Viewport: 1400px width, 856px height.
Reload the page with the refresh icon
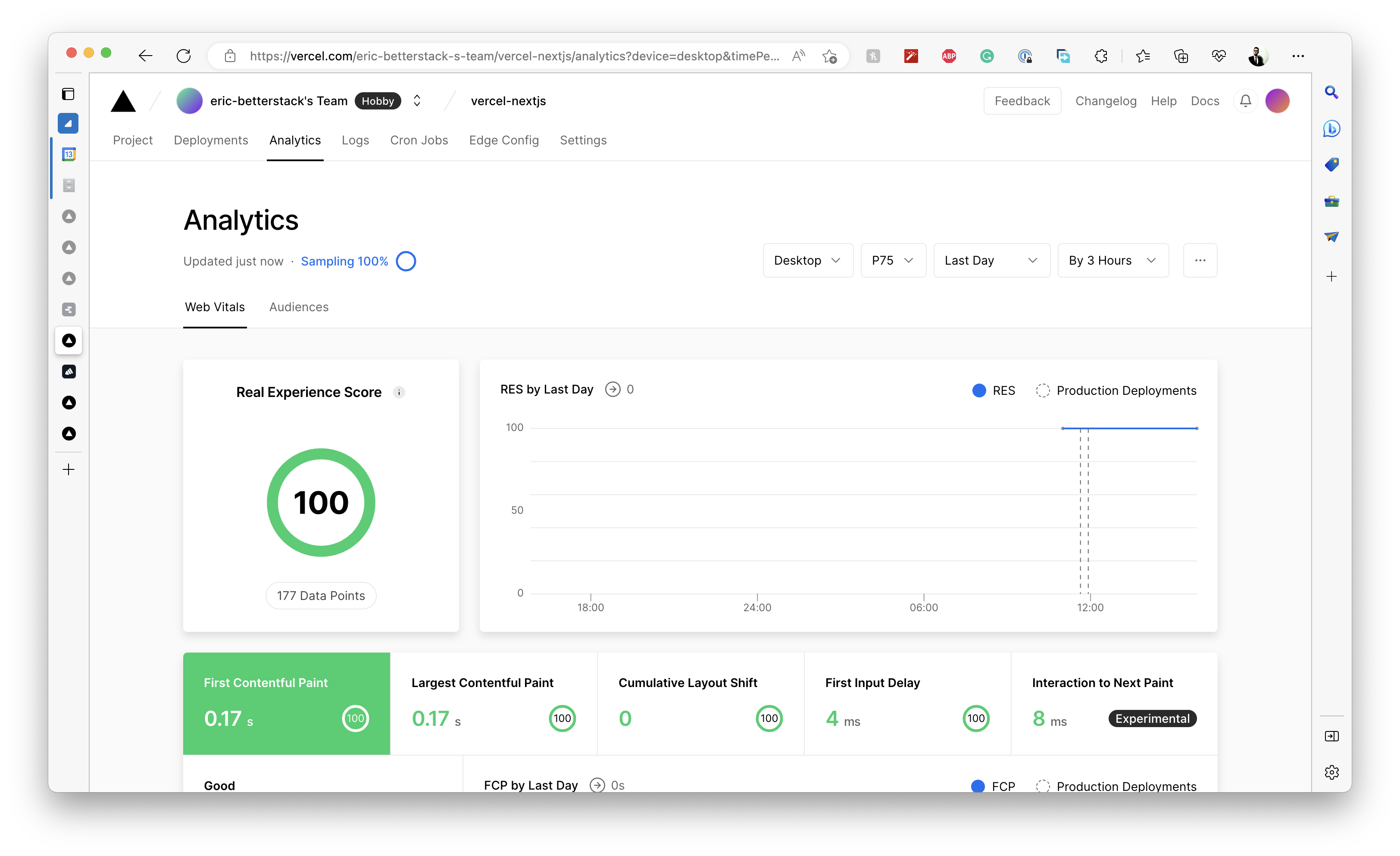(184, 56)
